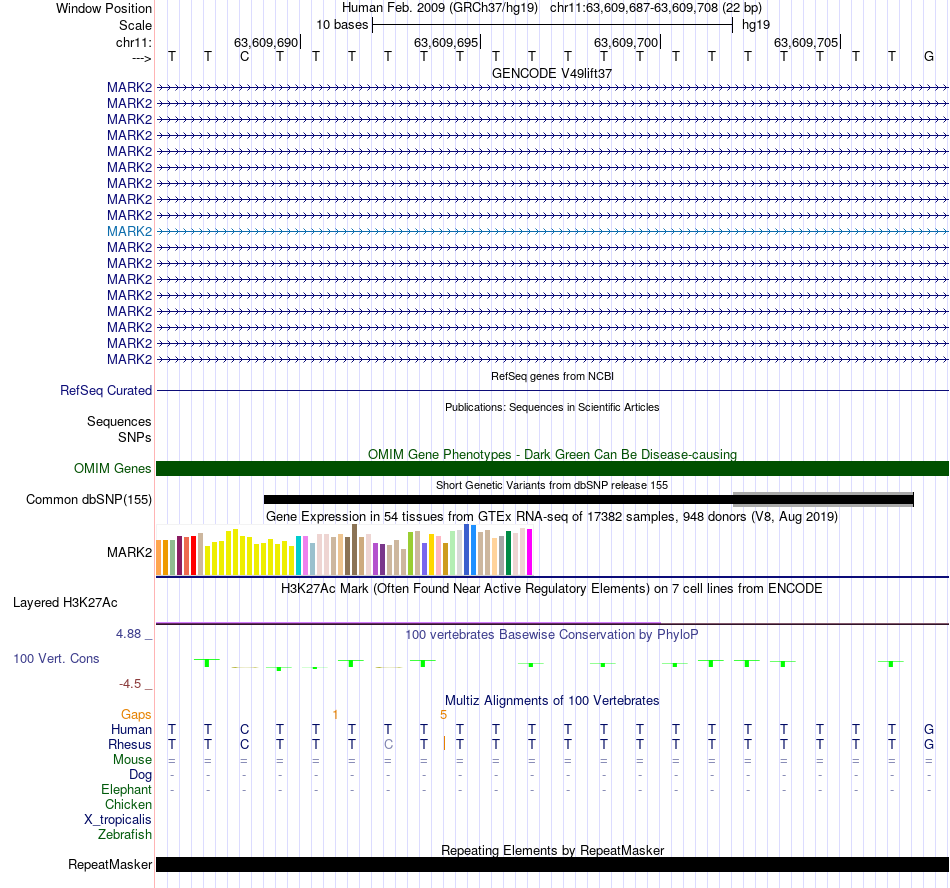Click the black RepeatMasker bar

click(x=553, y=864)
